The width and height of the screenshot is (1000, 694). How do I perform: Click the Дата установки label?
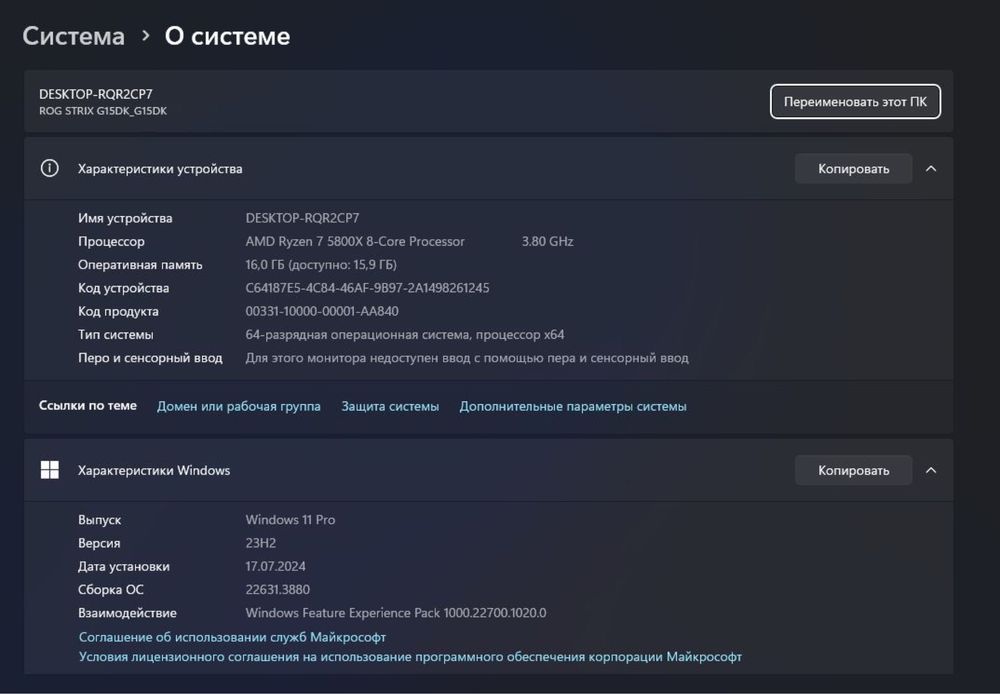[x=124, y=566]
